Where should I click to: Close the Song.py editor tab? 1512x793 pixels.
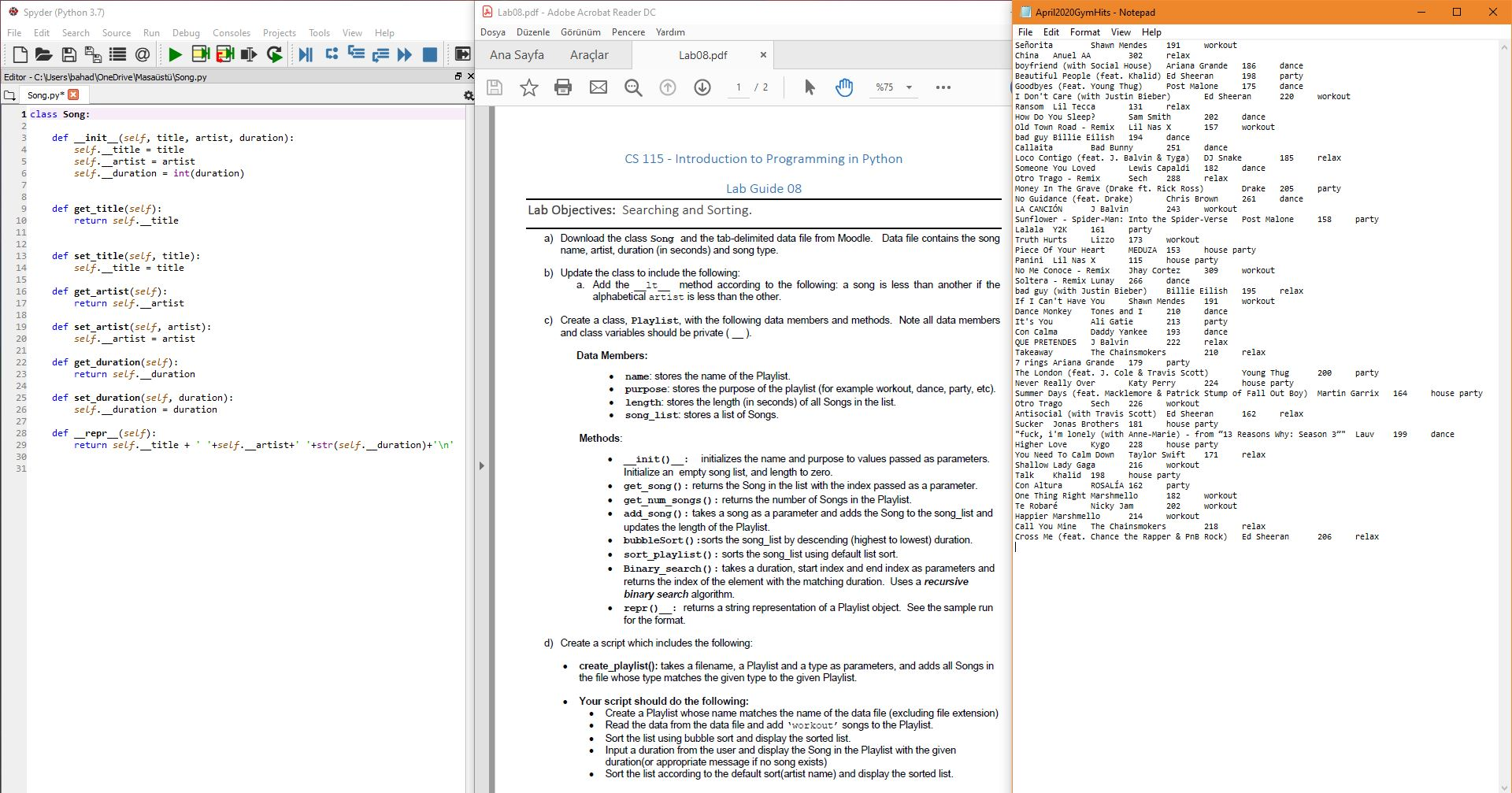pyautogui.click(x=73, y=94)
